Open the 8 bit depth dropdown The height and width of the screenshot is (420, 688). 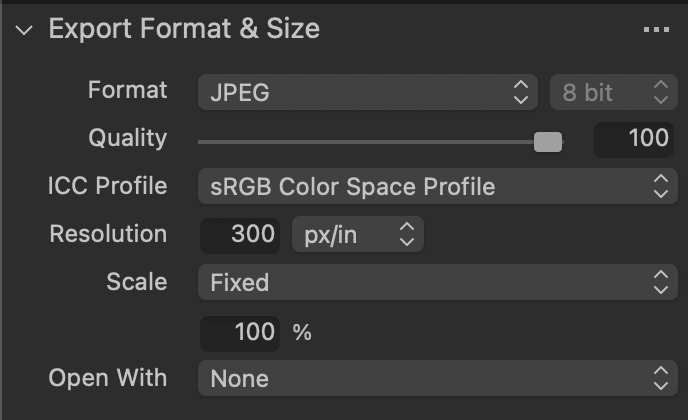point(614,92)
